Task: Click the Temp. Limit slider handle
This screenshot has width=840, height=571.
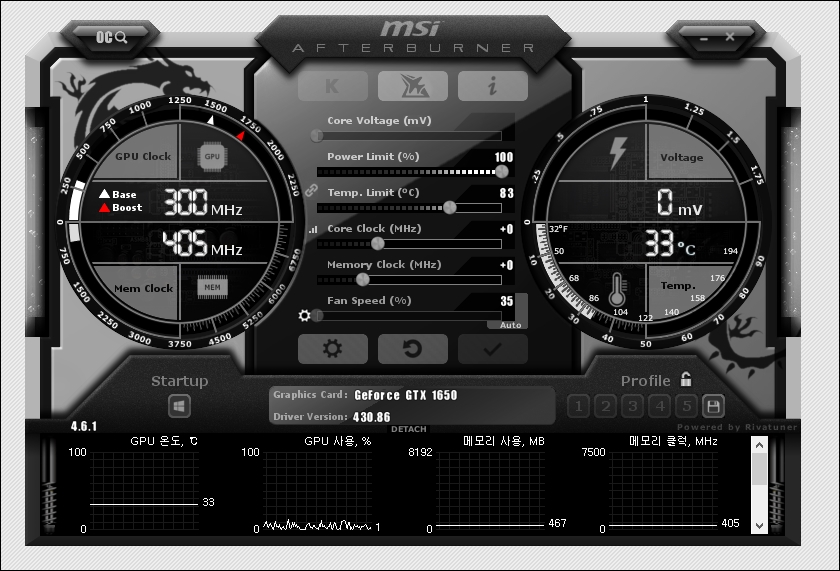Action: [450, 207]
